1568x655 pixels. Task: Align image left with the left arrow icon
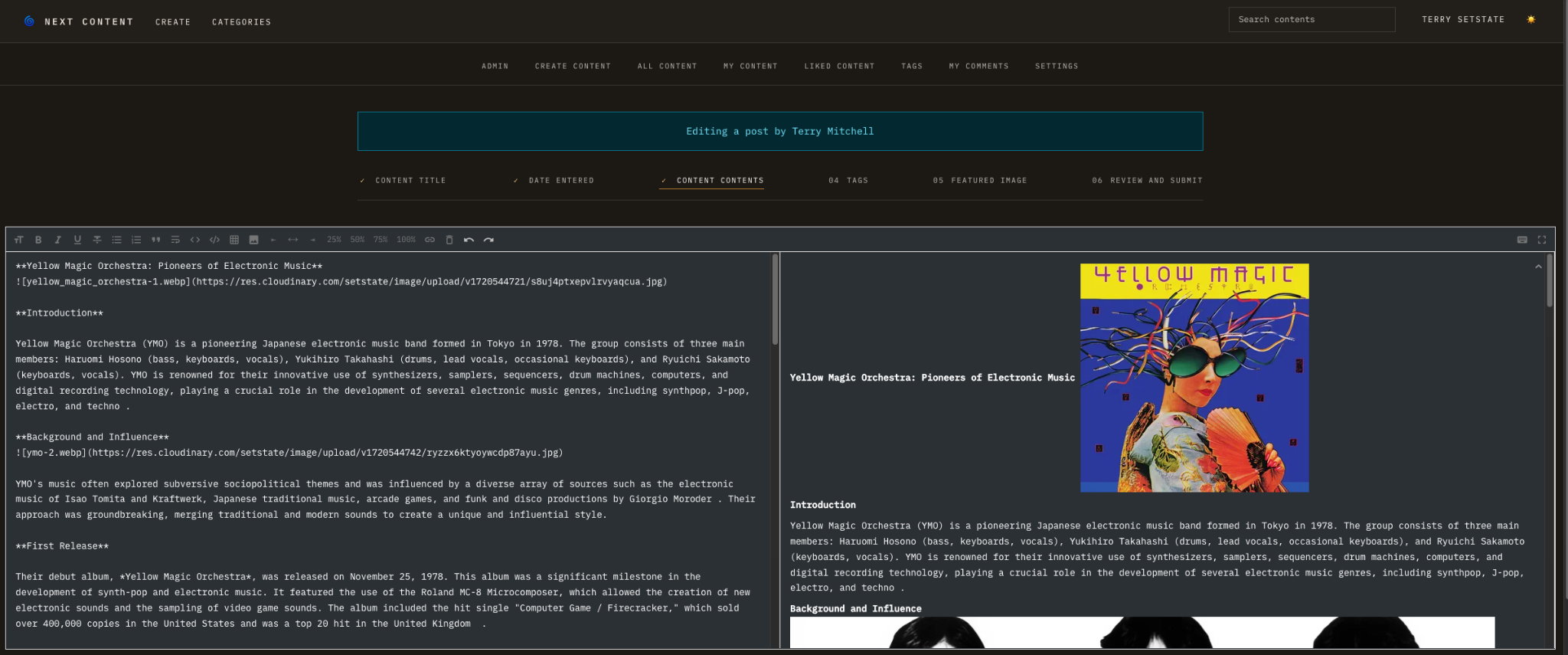tap(273, 240)
